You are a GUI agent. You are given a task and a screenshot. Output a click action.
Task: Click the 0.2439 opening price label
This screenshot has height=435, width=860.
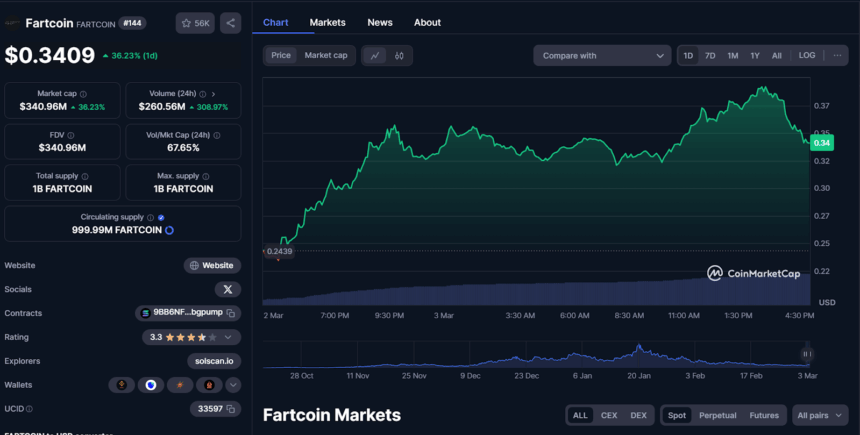coord(280,251)
